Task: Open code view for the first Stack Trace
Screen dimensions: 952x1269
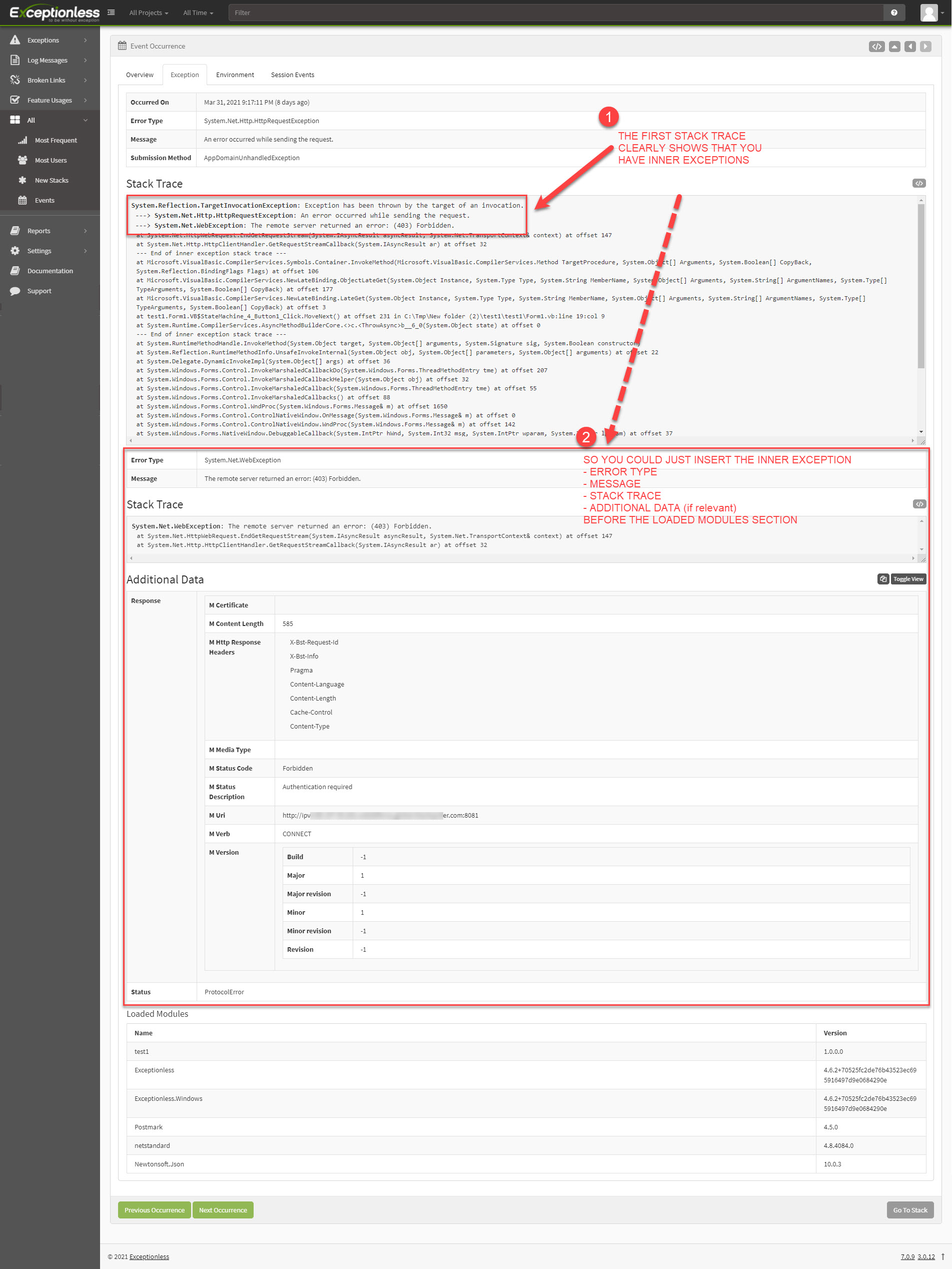Action: 919,183
